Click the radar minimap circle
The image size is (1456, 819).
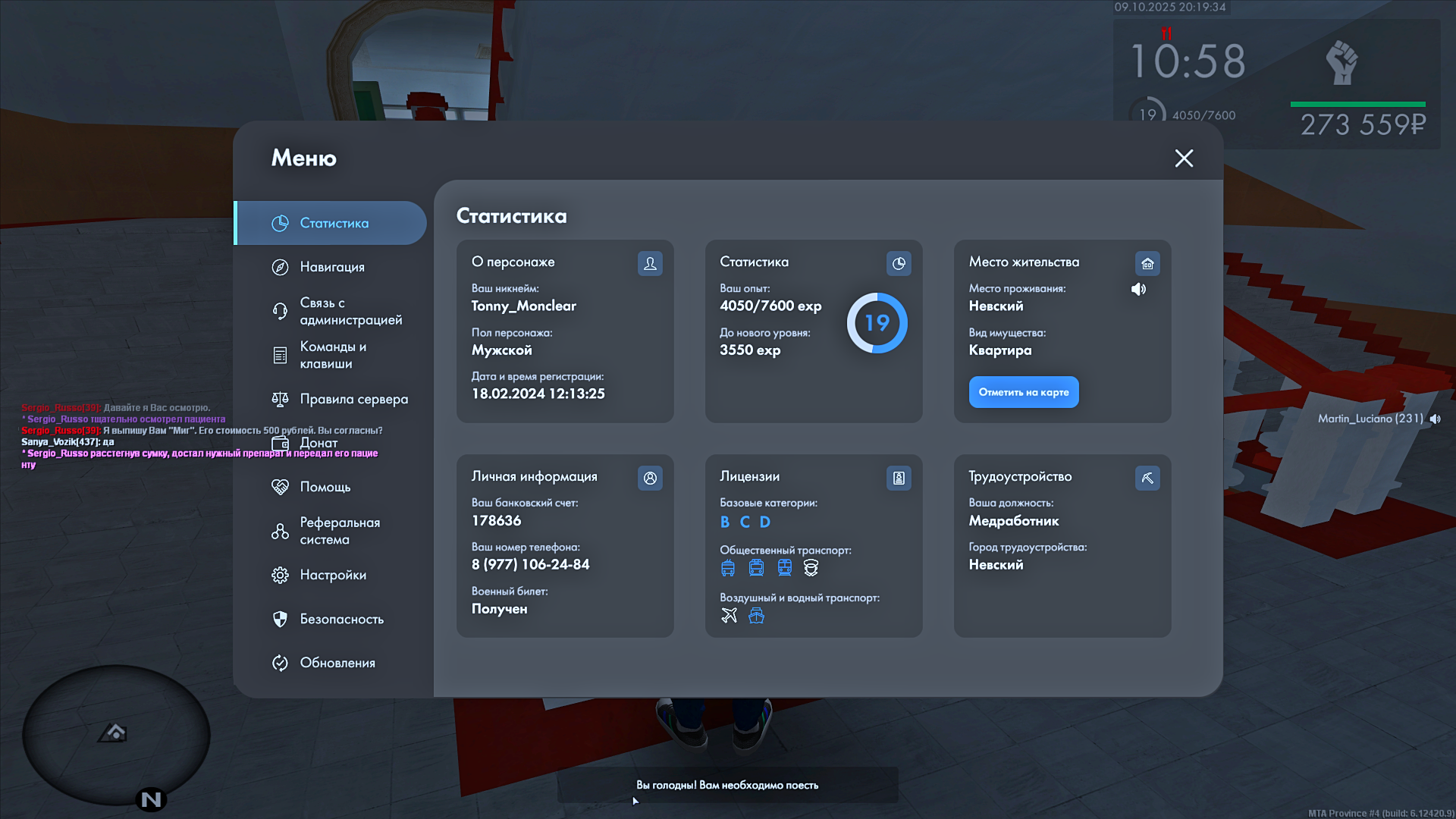click(115, 734)
